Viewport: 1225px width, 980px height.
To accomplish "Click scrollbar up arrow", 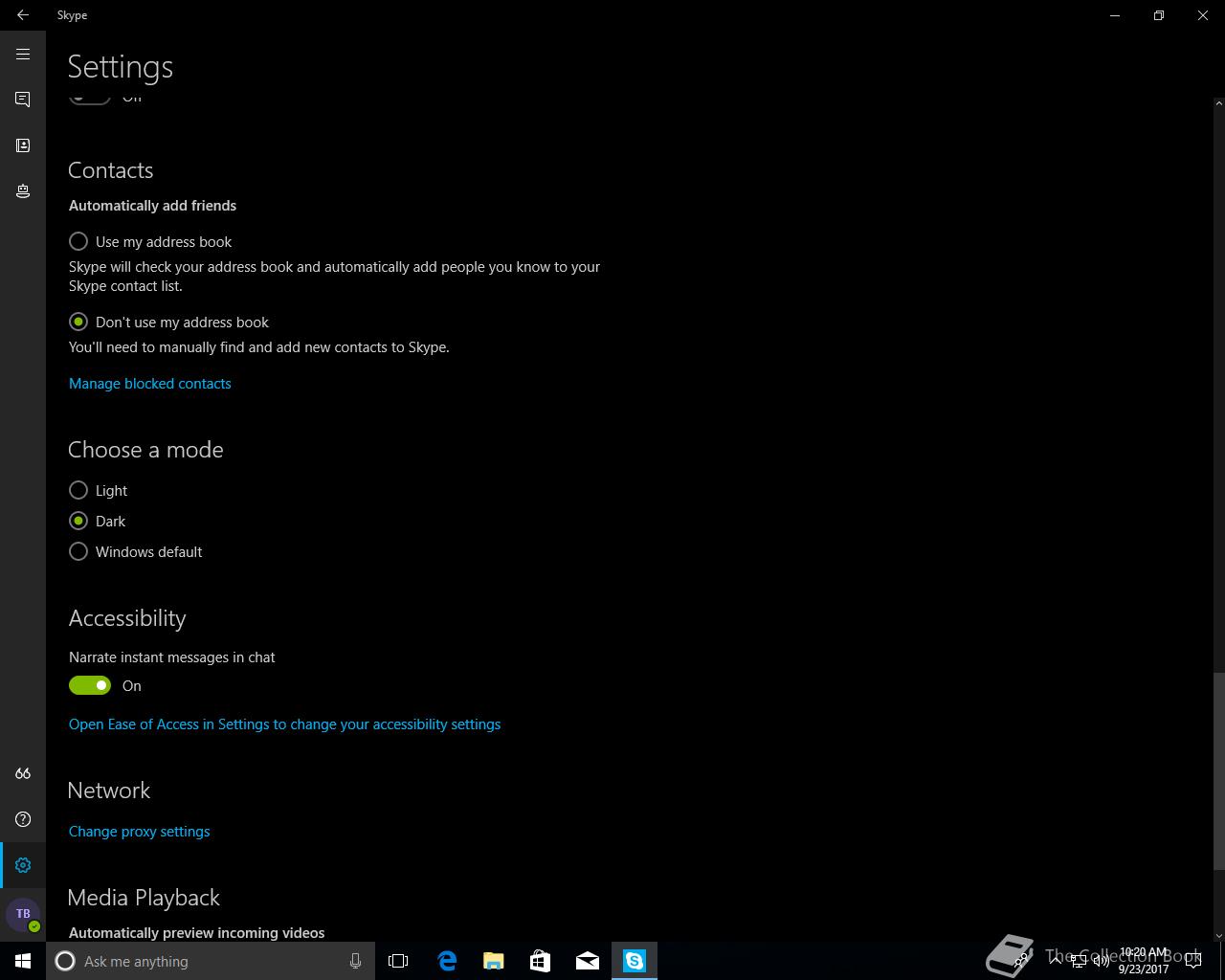I will coord(1218,102).
